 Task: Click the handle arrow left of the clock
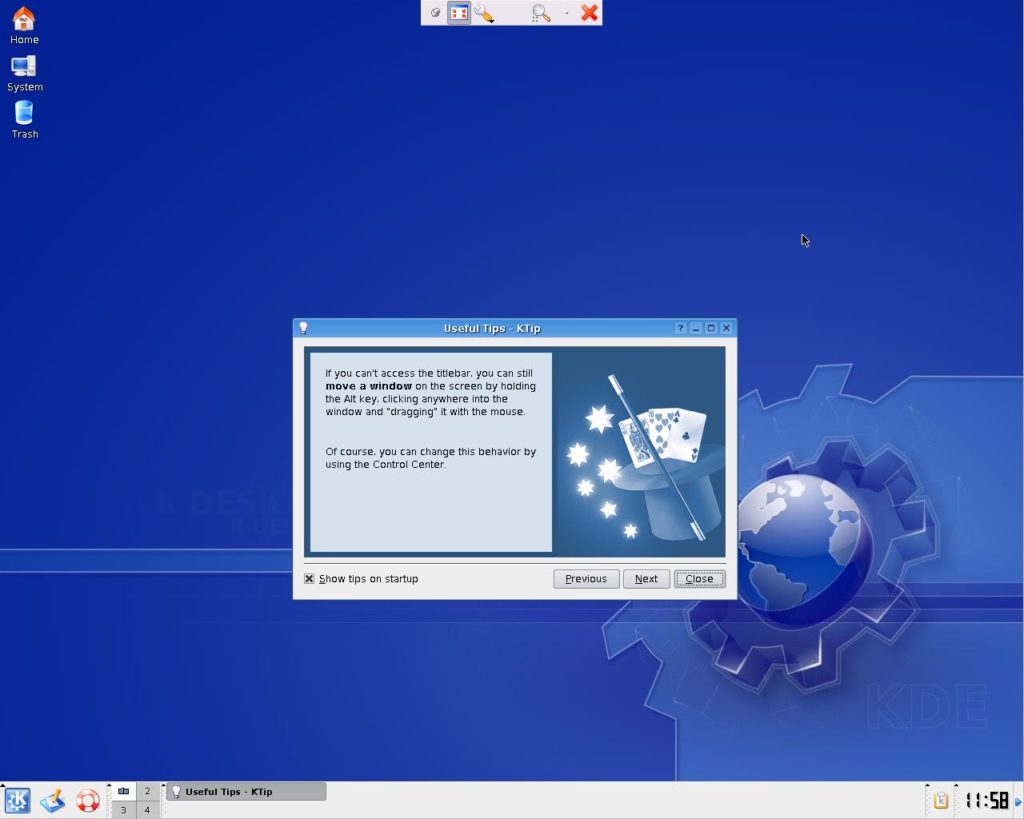(956, 786)
